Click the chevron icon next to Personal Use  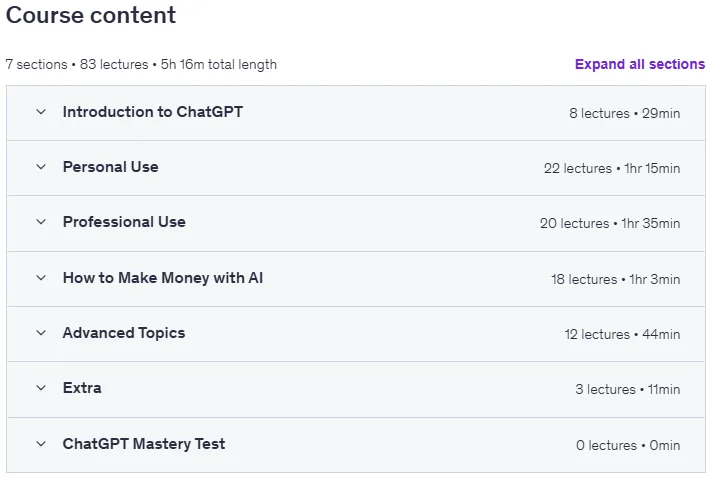pos(41,167)
